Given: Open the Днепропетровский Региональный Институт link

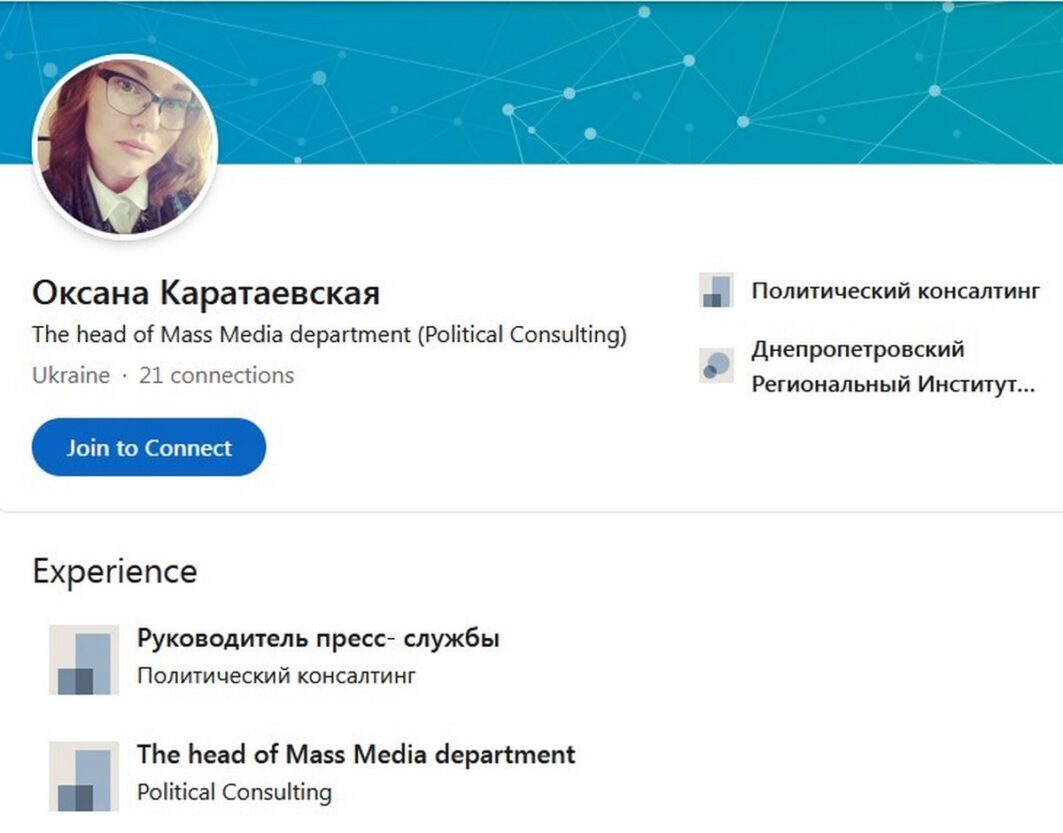Looking at the screenshot, I should tap(892, 367).
